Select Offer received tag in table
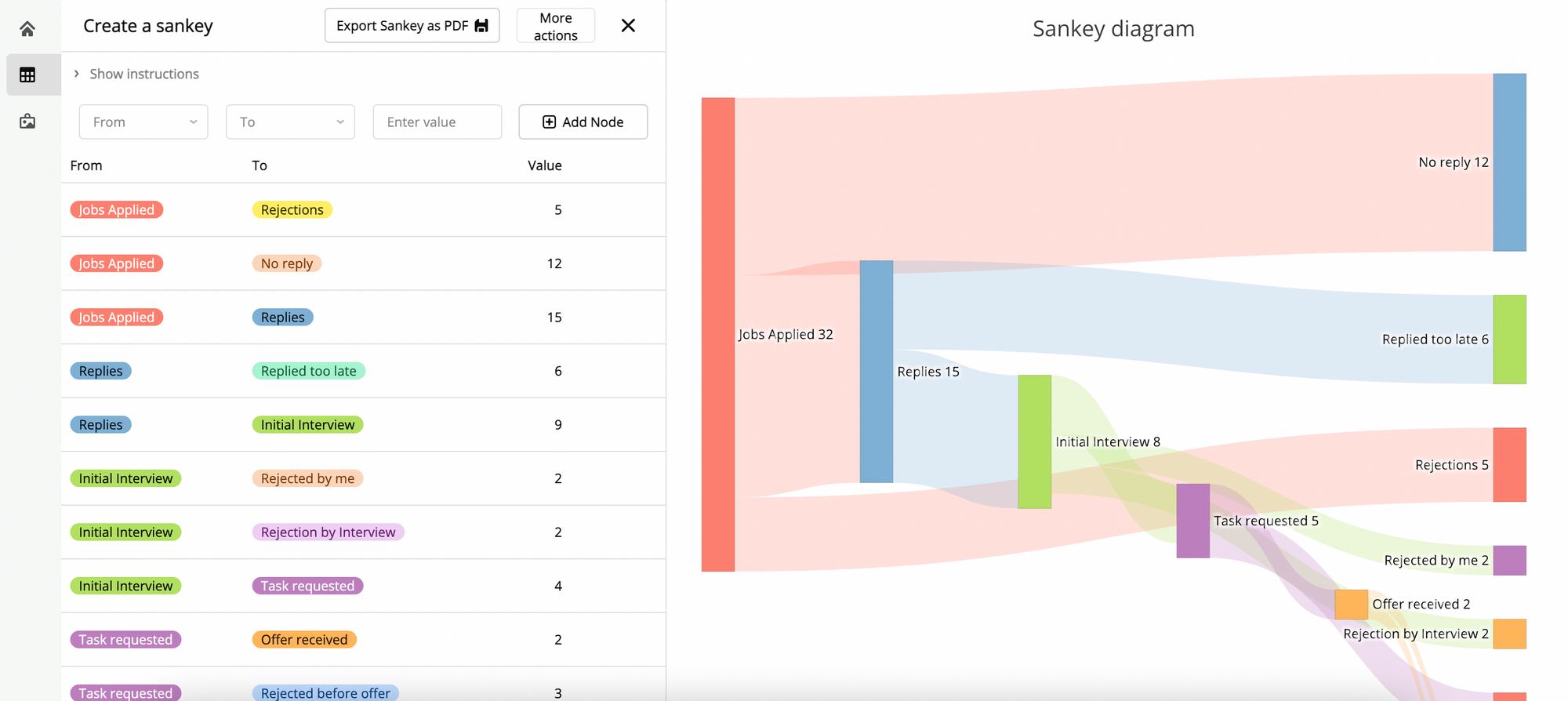 click(x=304, y=639)
